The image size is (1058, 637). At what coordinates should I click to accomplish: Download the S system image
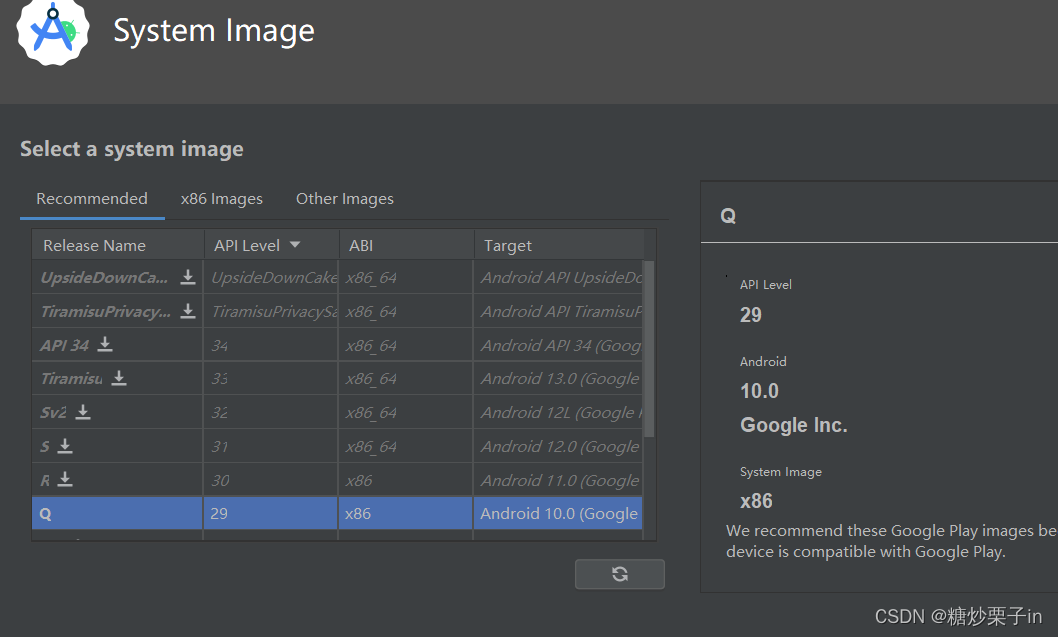tap(65, 446)
